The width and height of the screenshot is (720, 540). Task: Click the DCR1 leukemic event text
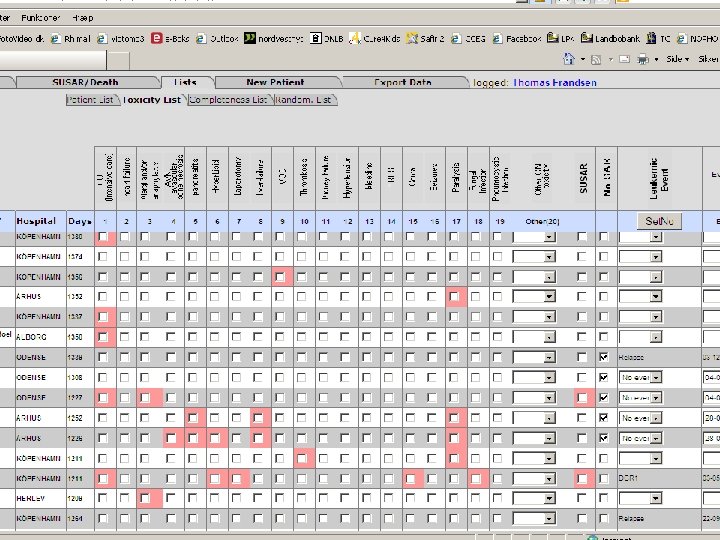628,478
